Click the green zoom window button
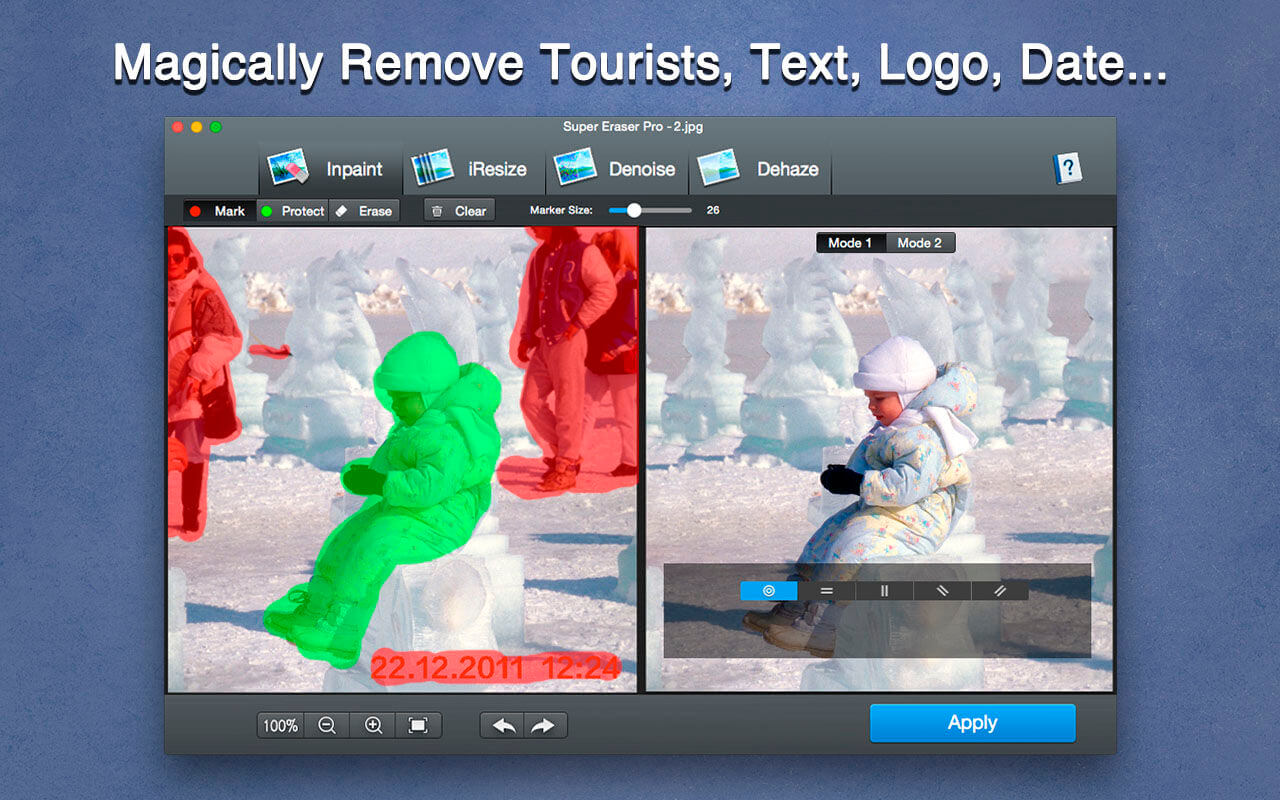The height and width of the screenshot is (800, 1280). [216, 127]
